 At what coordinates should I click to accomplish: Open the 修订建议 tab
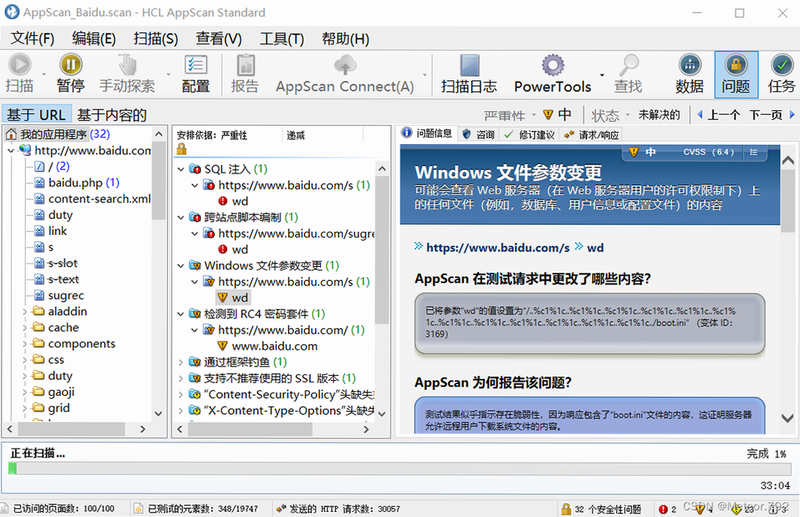(530, 135)
